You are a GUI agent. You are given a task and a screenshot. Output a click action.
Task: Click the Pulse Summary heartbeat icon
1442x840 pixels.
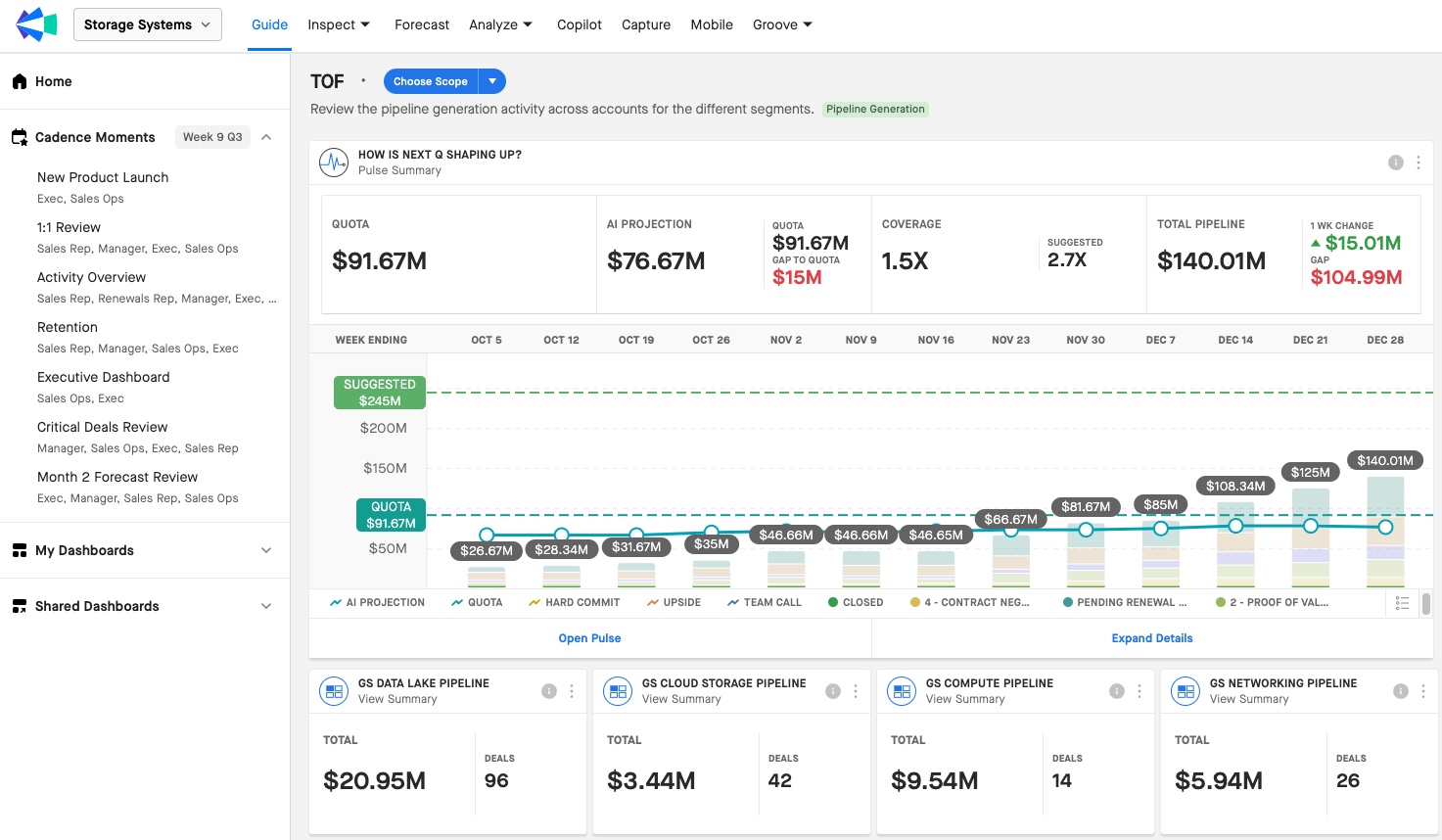[x=334, y=163]
